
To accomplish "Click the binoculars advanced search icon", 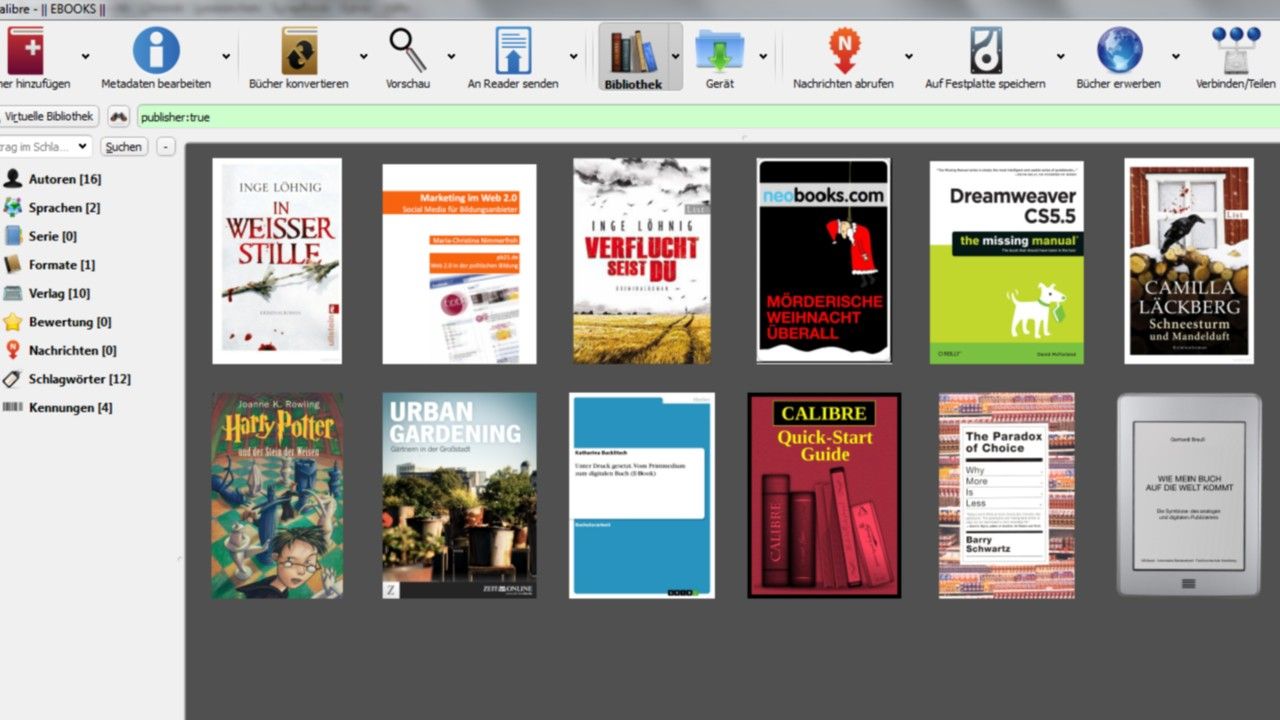I will click(119, 117).
